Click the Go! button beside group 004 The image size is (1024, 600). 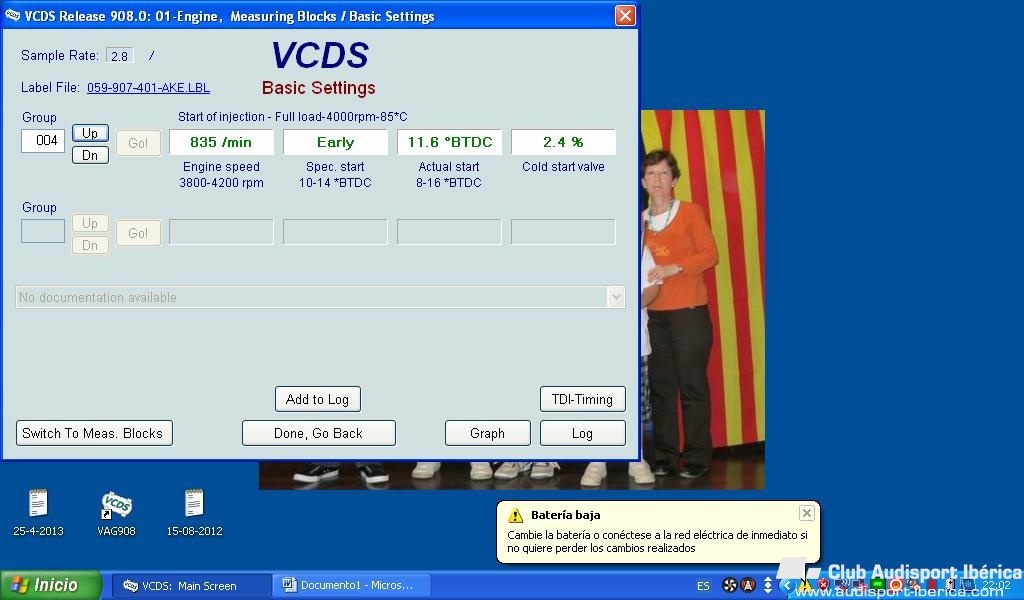click(x=138, y=143)
